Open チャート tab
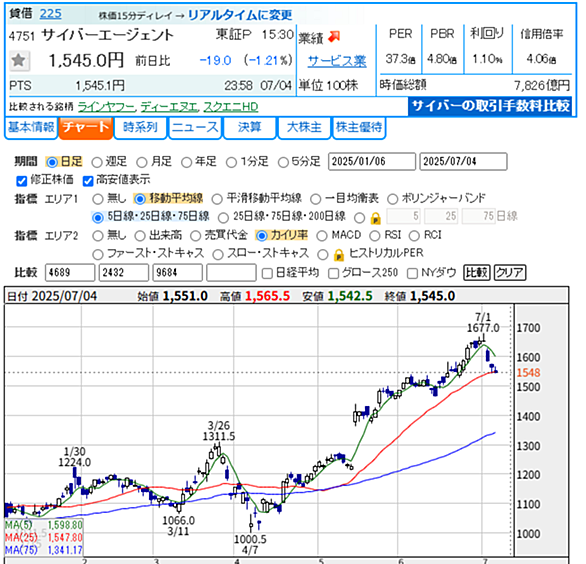This screenshot has height=564, width=586. tap(86, 128)
